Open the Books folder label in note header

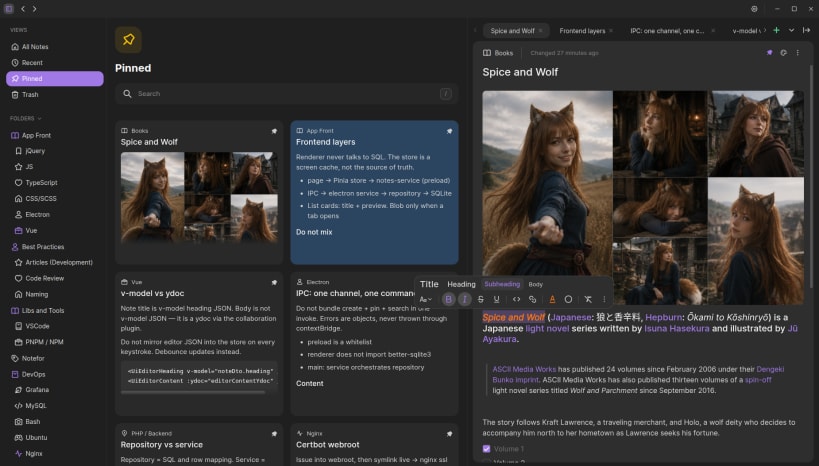498,53
